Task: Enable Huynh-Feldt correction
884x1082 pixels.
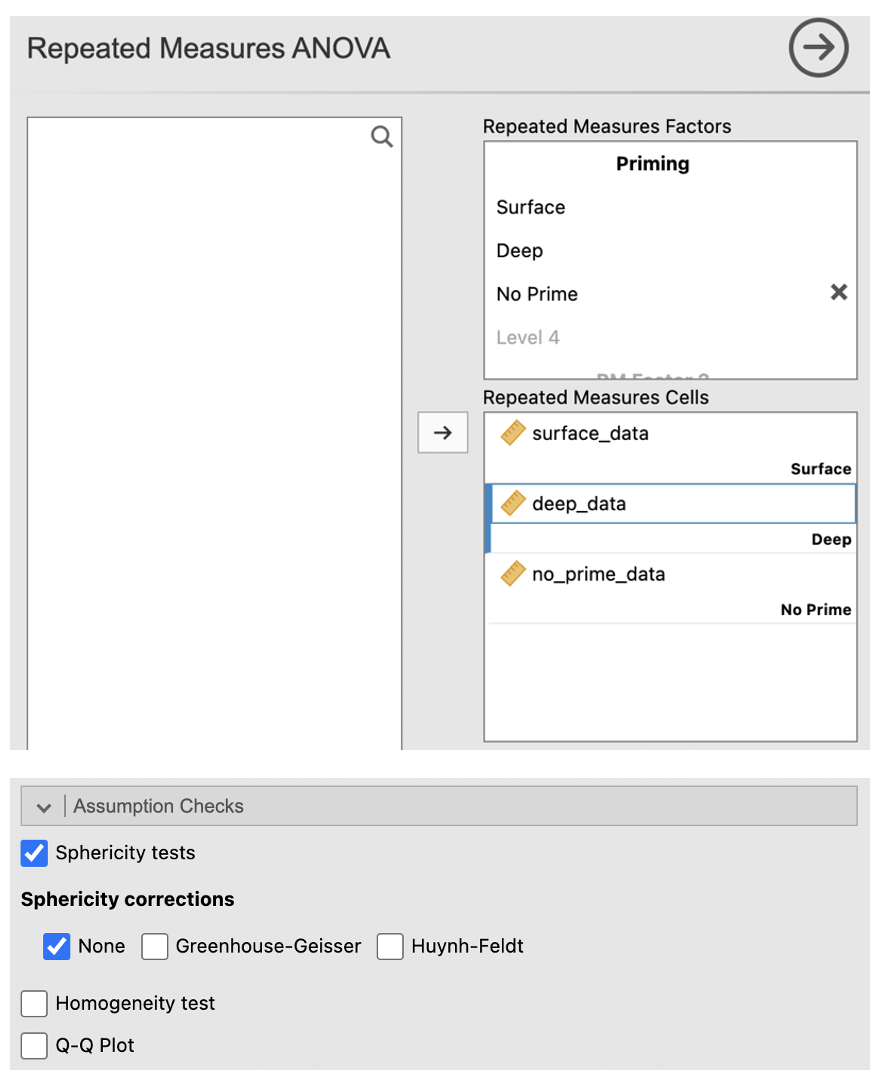Action: tap(390, 946)
